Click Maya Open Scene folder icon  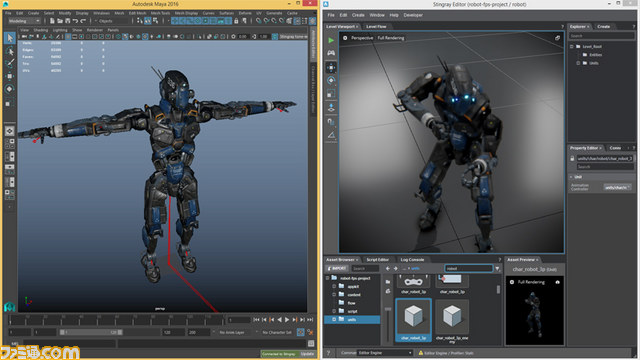[60, 21]
